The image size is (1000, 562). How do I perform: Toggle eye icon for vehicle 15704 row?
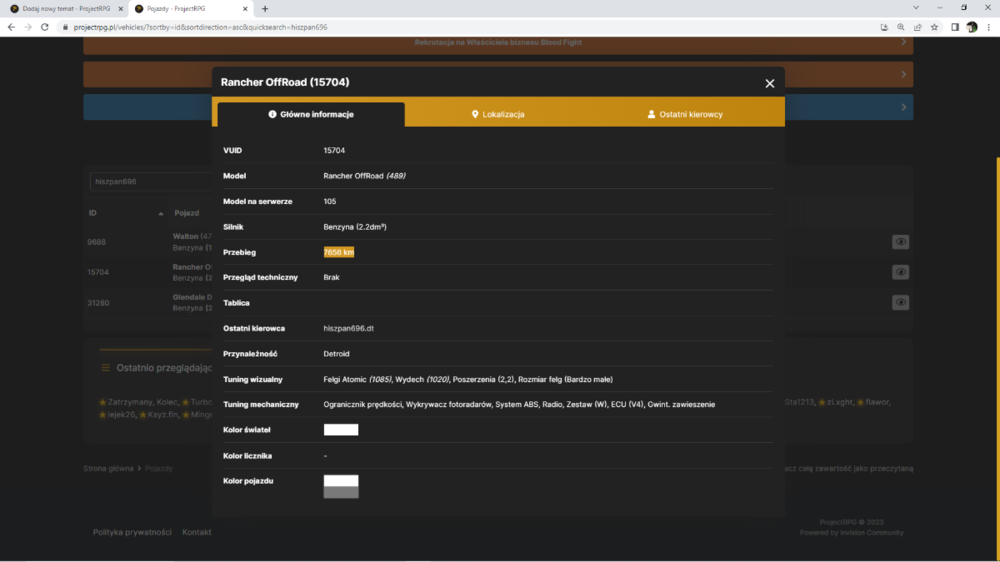(x=901, y=272)
